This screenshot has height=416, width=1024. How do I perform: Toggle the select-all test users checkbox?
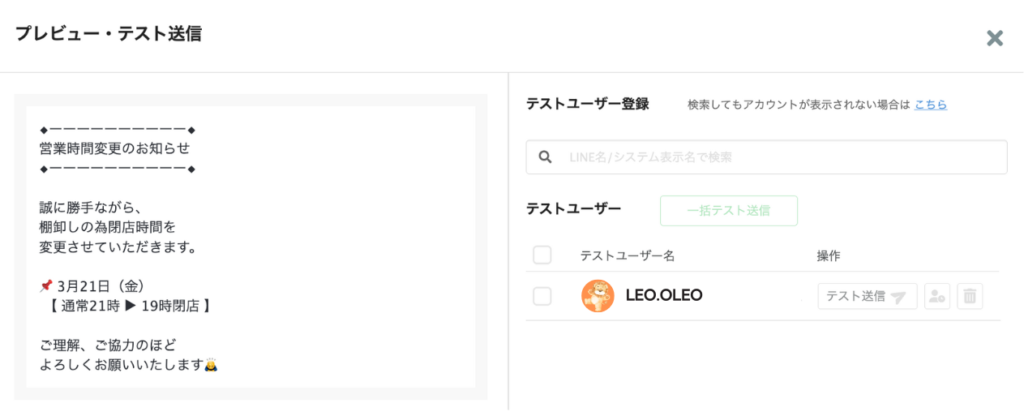point(542,255)
